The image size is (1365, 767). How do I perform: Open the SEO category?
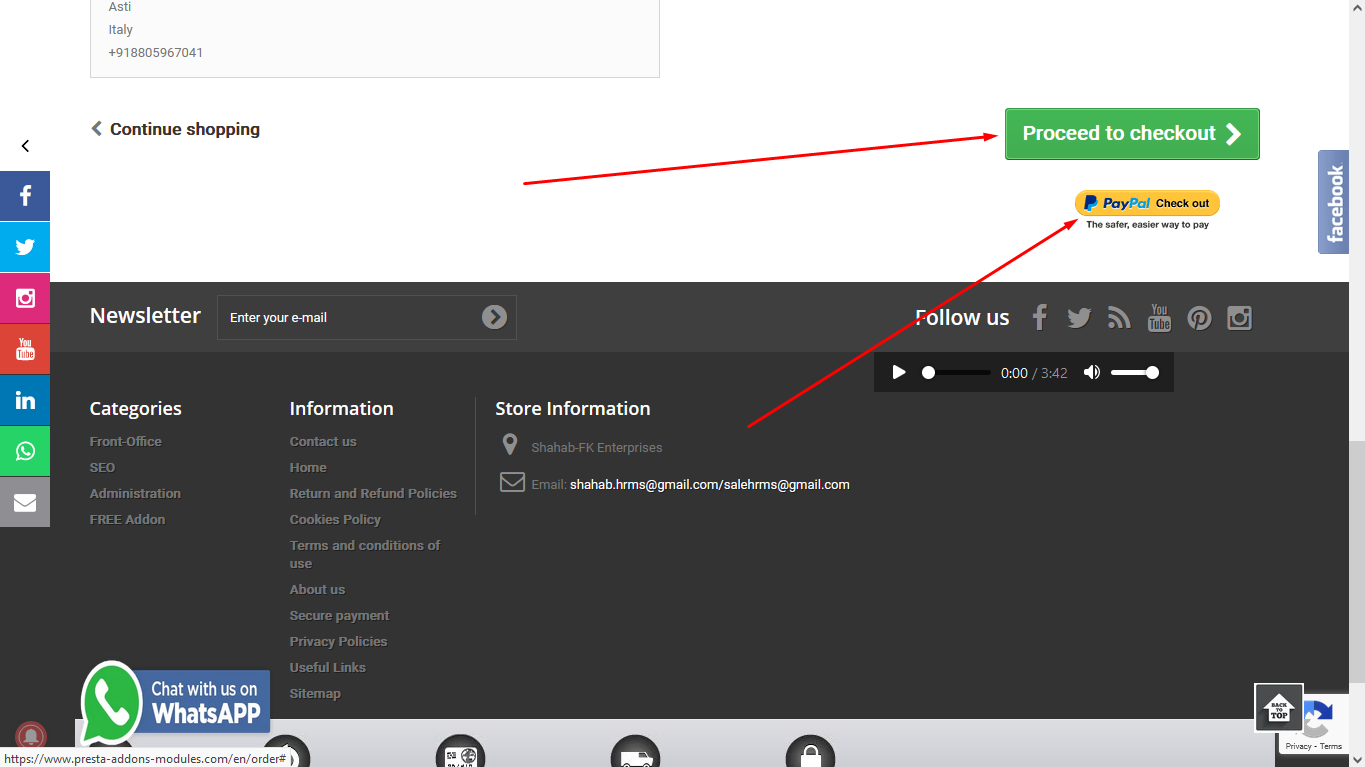click(102, 467)
